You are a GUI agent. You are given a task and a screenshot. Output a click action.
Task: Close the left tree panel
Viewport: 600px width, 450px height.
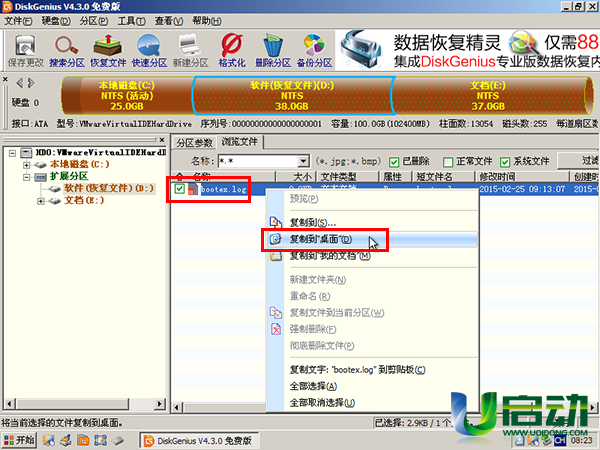(x=162, y=140)
